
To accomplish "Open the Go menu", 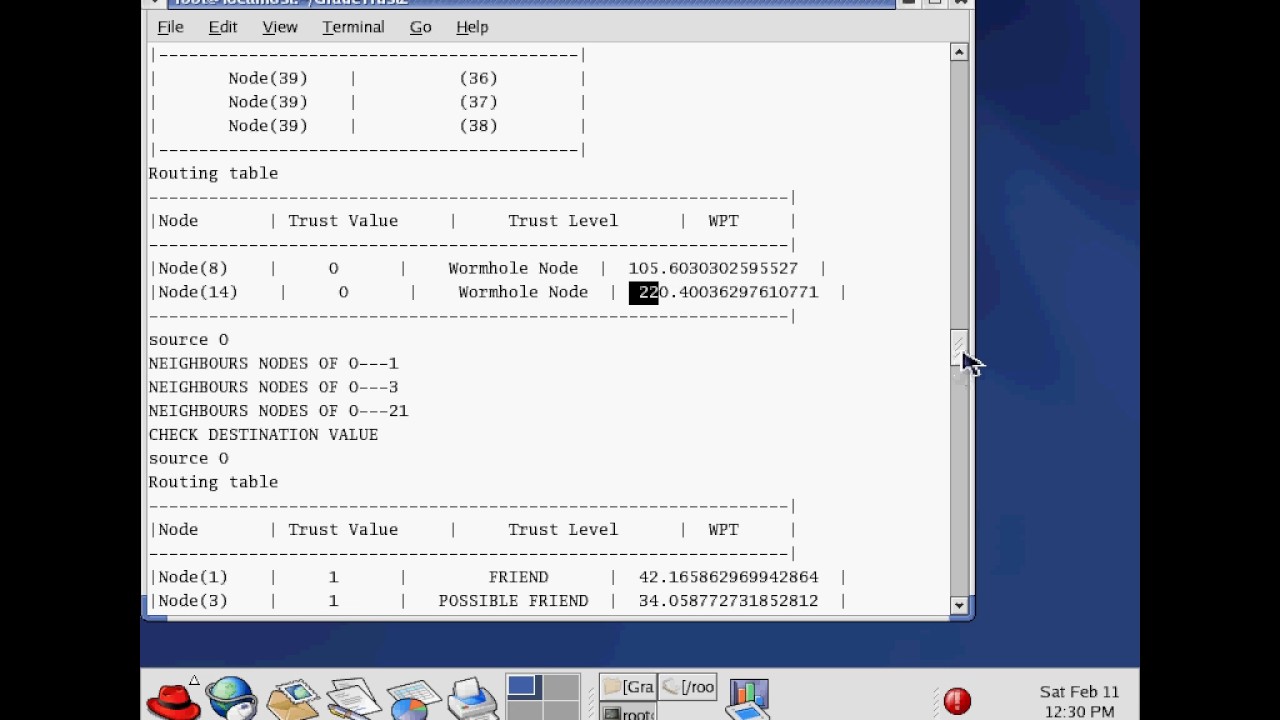I will [420, 27].
